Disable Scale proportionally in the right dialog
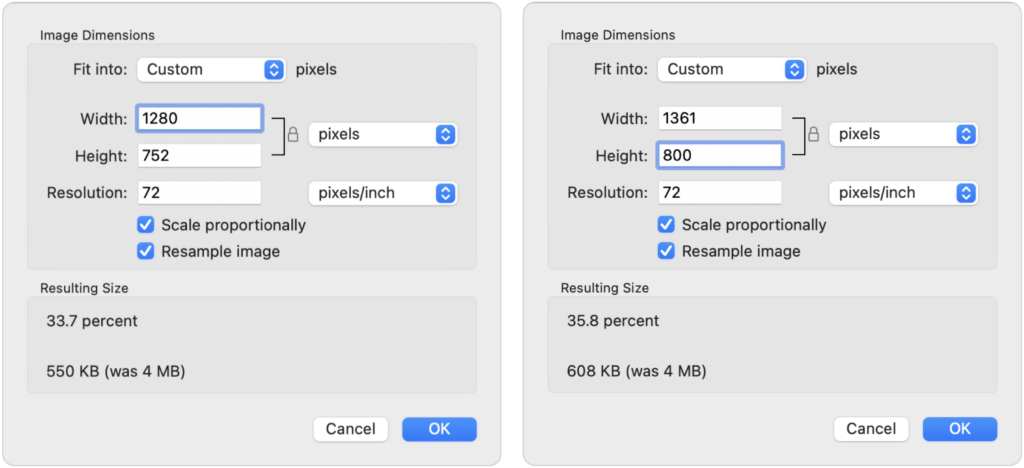 [x=667, y=225]
